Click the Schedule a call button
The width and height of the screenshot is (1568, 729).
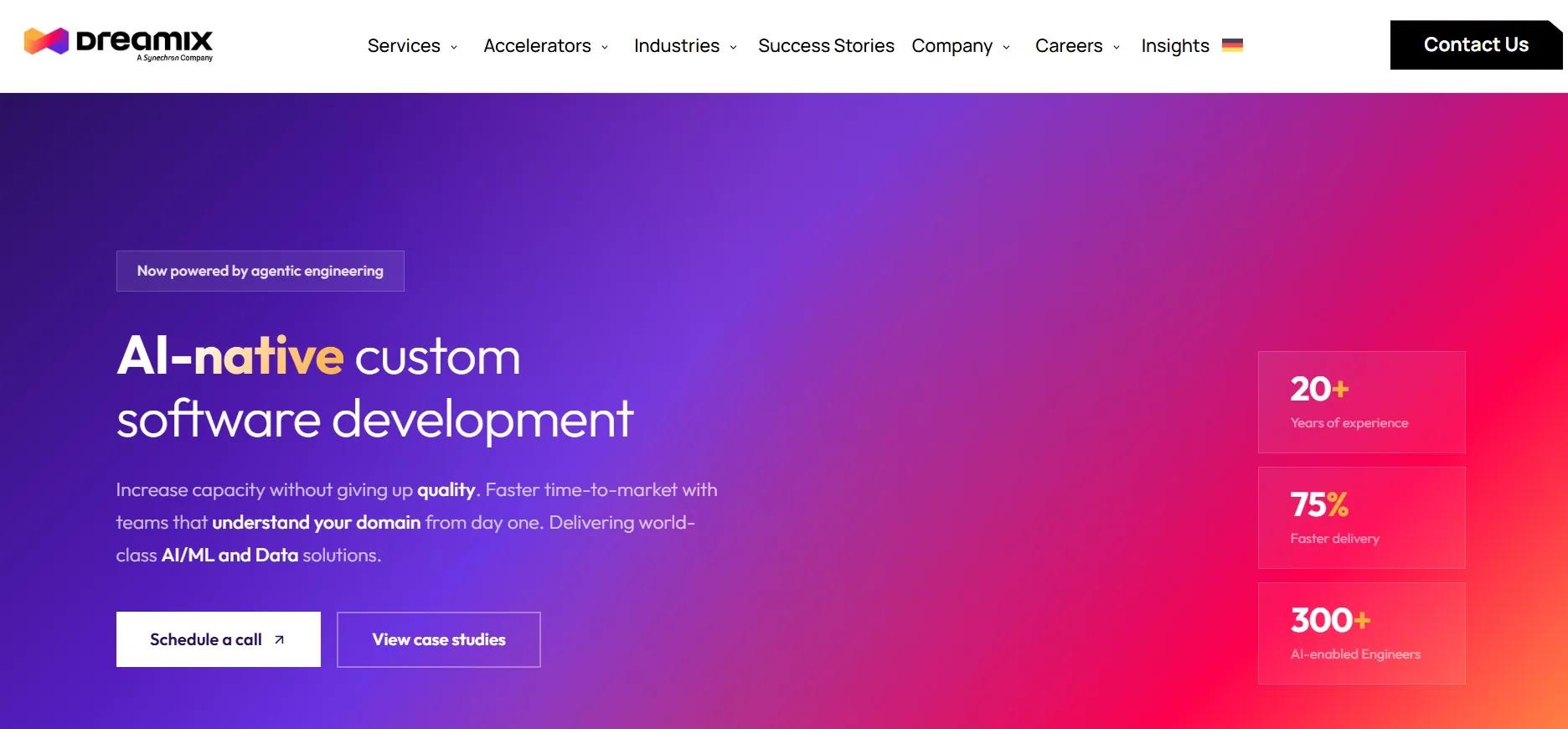219,639
